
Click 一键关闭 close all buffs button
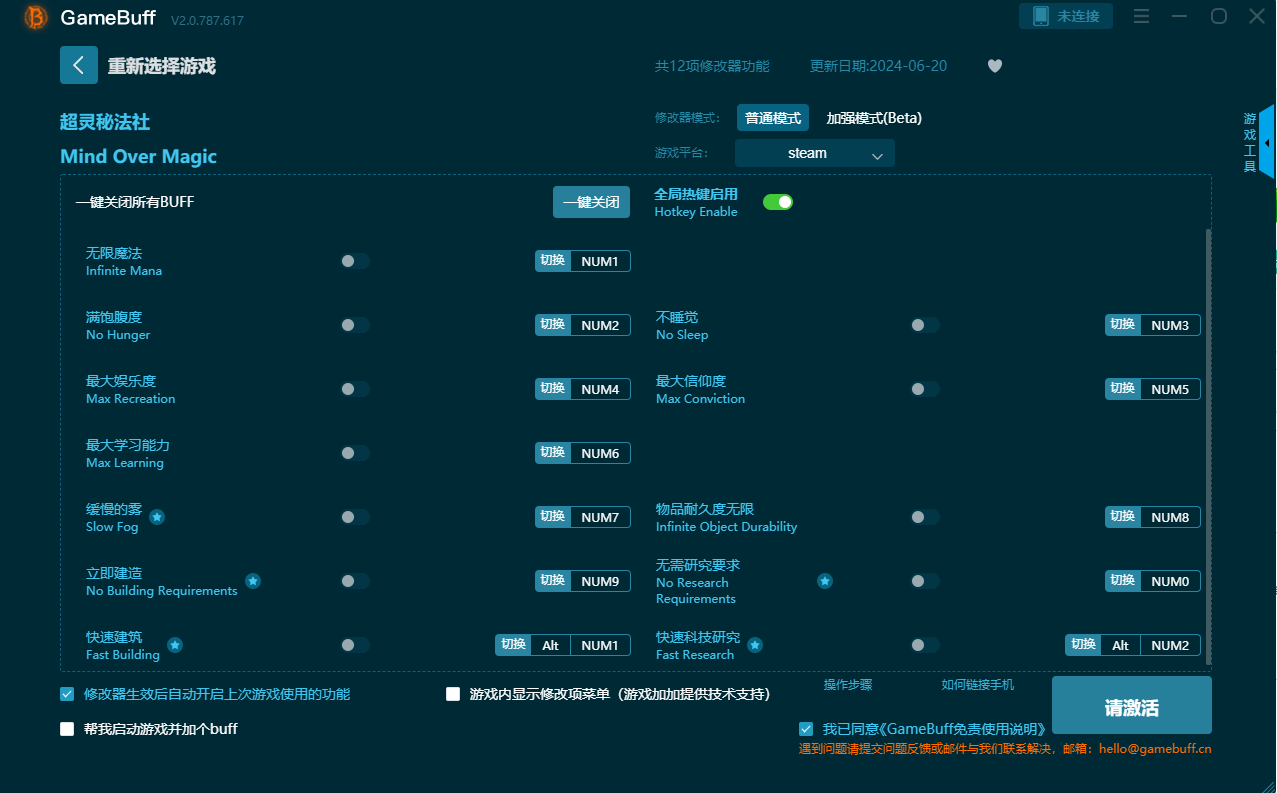[x=592, y=202]
